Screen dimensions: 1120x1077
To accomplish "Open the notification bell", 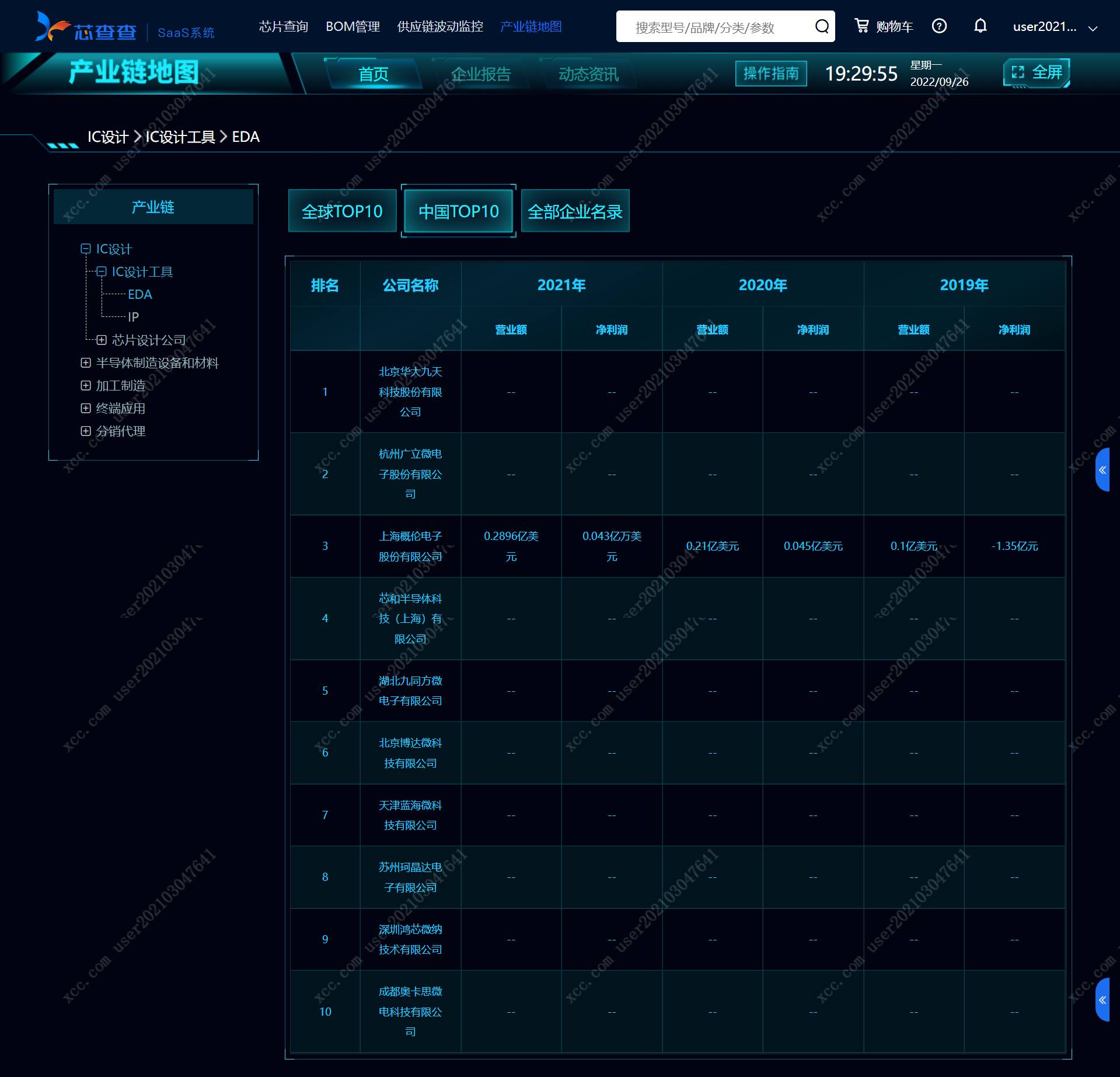I will click(981, 26).
